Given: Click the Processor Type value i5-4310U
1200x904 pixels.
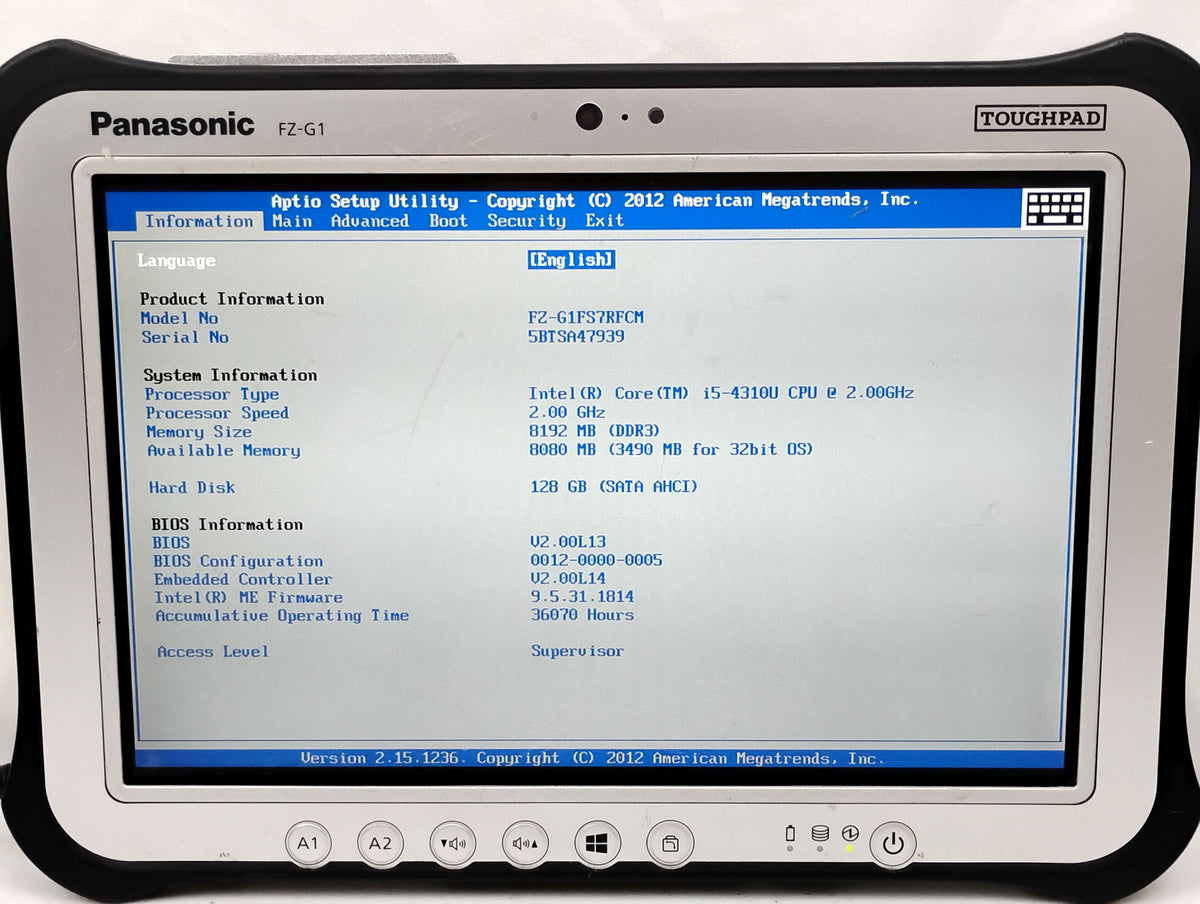Looking at the screenshot, I should (x=721, y=393).
